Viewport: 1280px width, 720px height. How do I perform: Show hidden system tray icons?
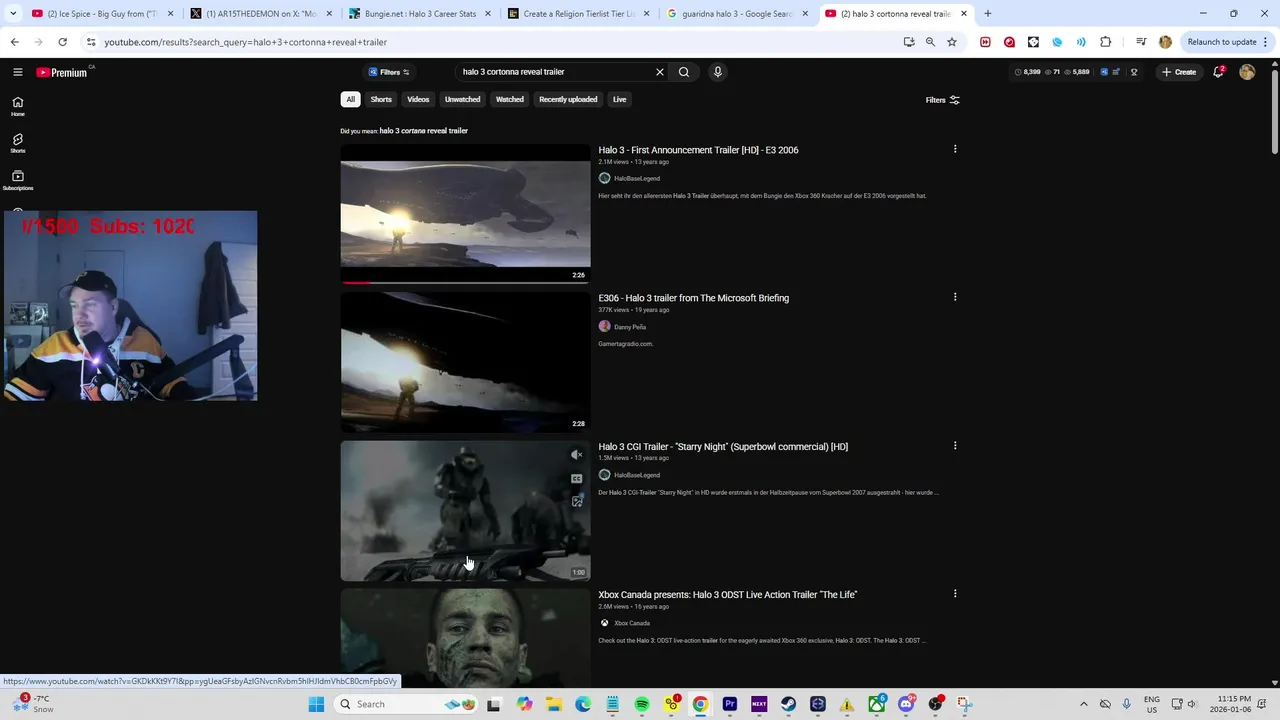point(1083,704)
